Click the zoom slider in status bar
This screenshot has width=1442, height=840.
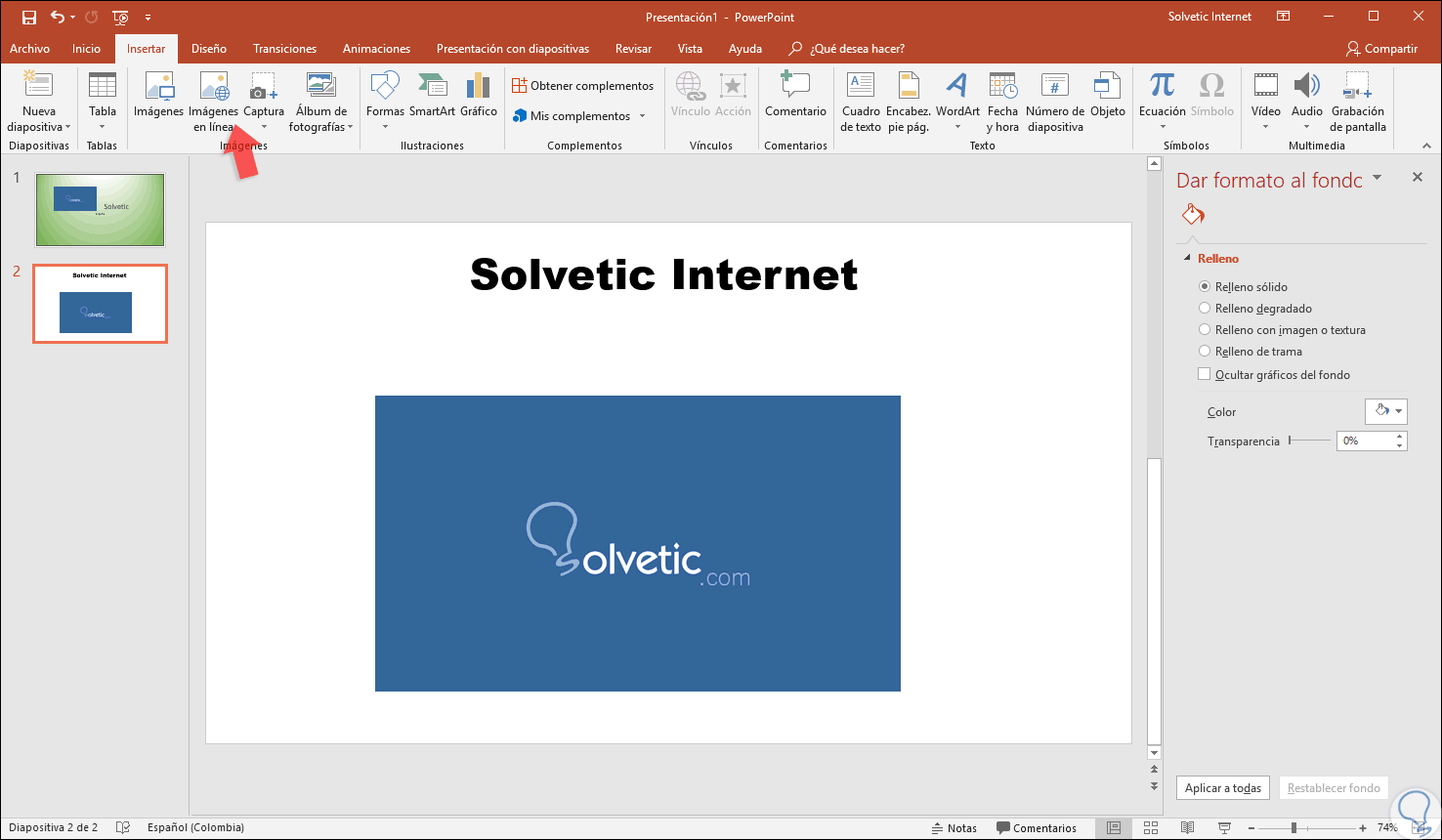pos(1312,827)
